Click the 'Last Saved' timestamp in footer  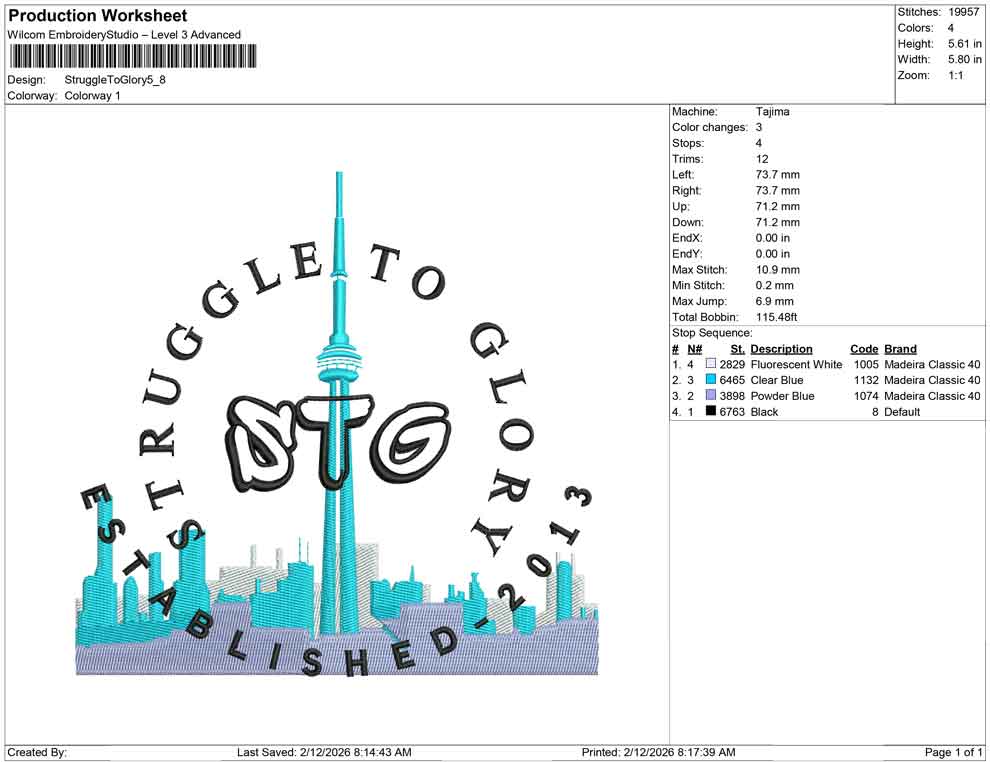tap(324, 752)
